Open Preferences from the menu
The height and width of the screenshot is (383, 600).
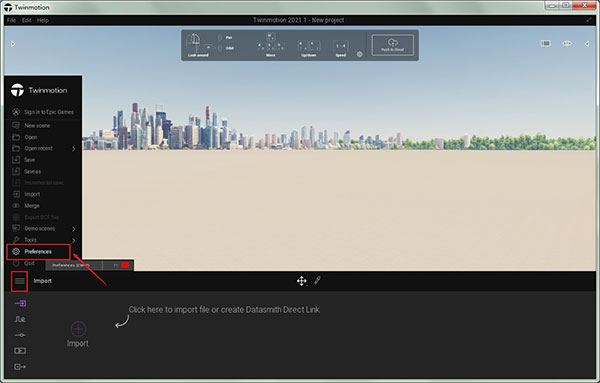pos(38,252)
